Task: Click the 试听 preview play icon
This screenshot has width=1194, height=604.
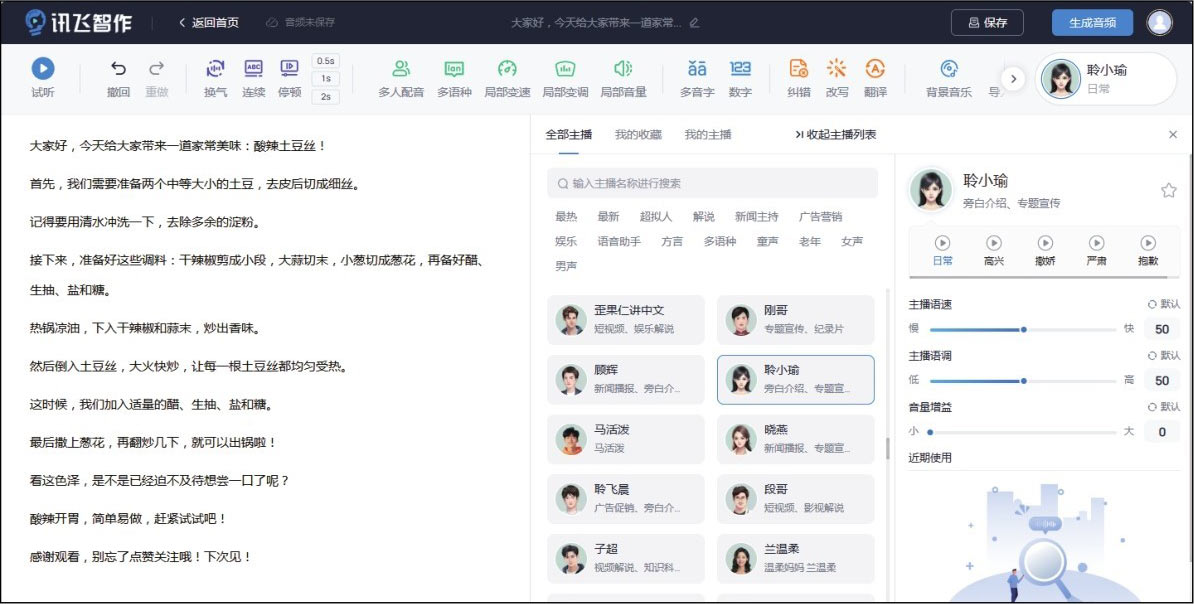Action: [42, 69]
